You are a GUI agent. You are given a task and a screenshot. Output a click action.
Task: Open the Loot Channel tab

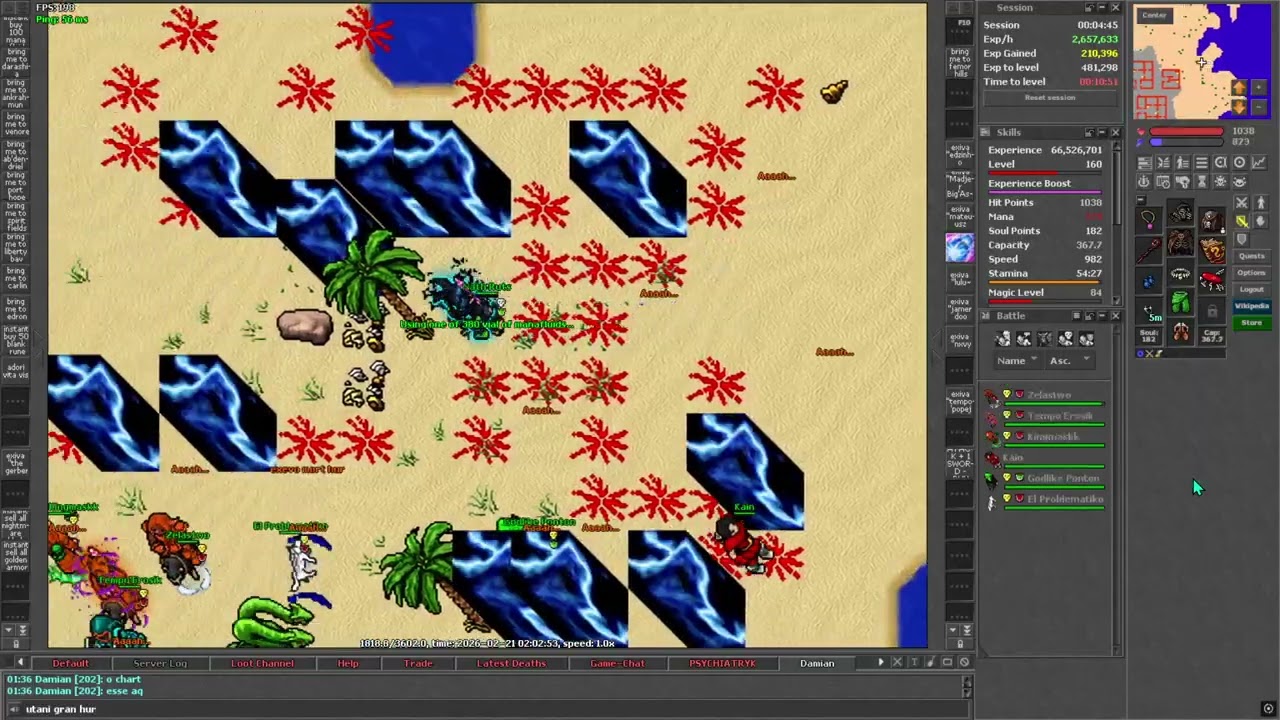pyautogui.click(x=262, y=663)
